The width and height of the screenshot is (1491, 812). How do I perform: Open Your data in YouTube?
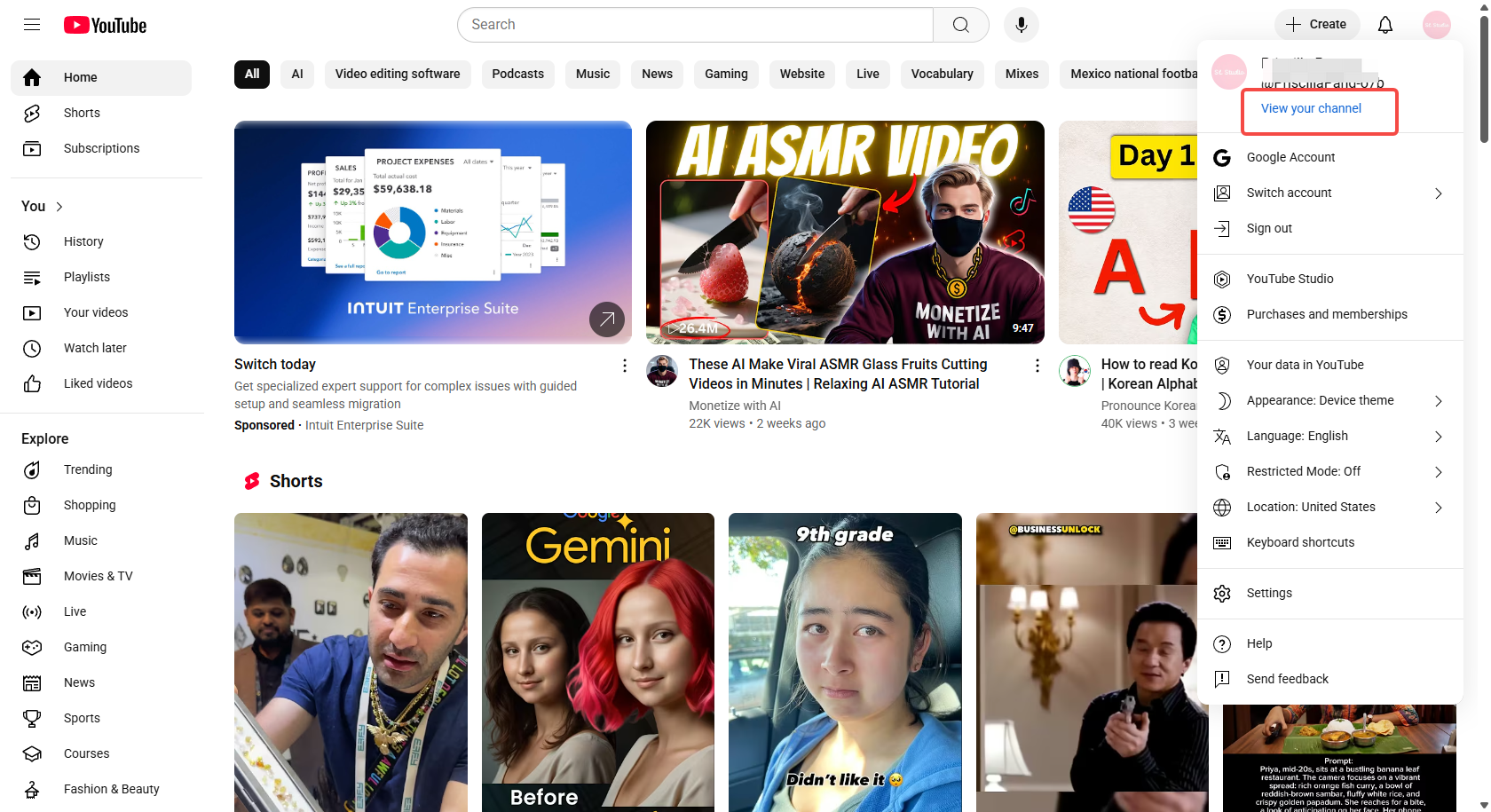coord(1330,365)
